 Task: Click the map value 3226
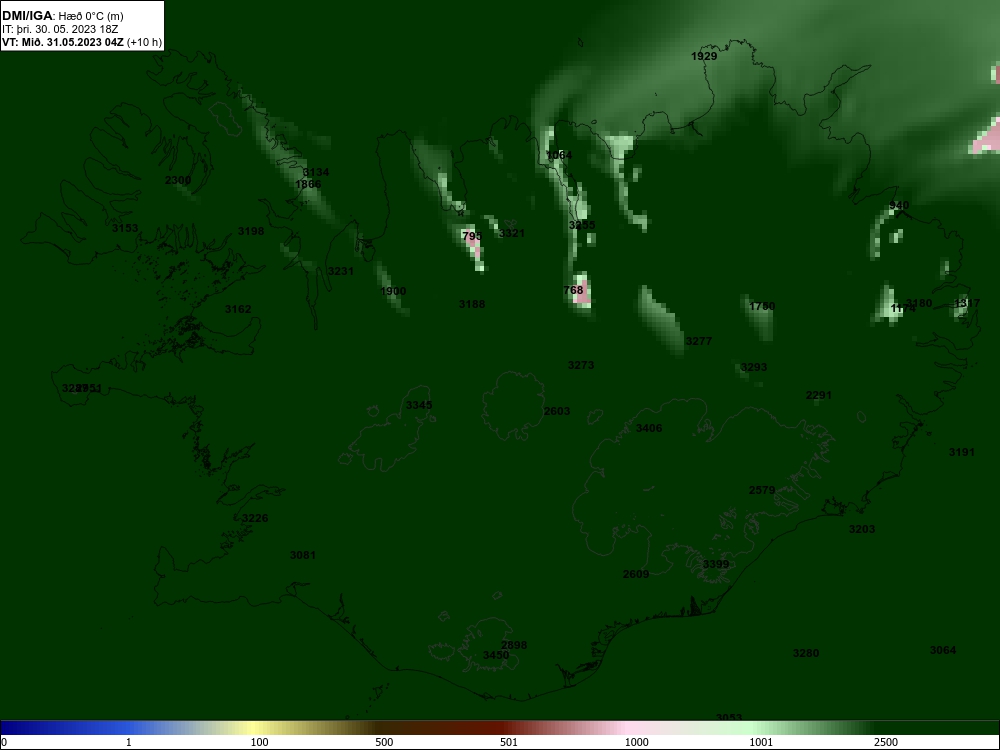pos(255,518)
